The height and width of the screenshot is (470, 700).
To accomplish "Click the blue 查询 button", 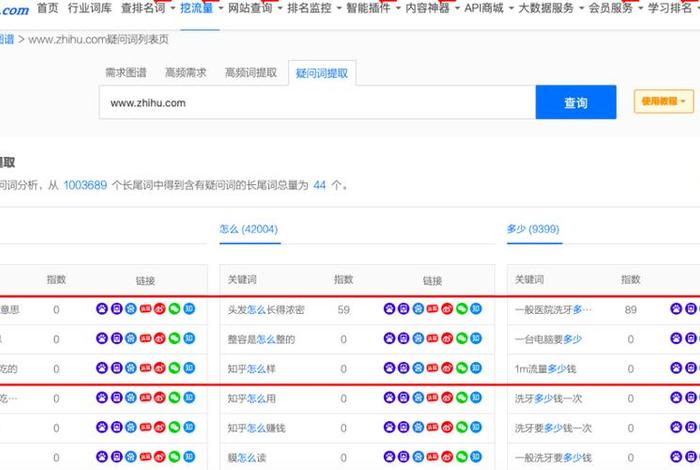I will [x=576, y=102].
